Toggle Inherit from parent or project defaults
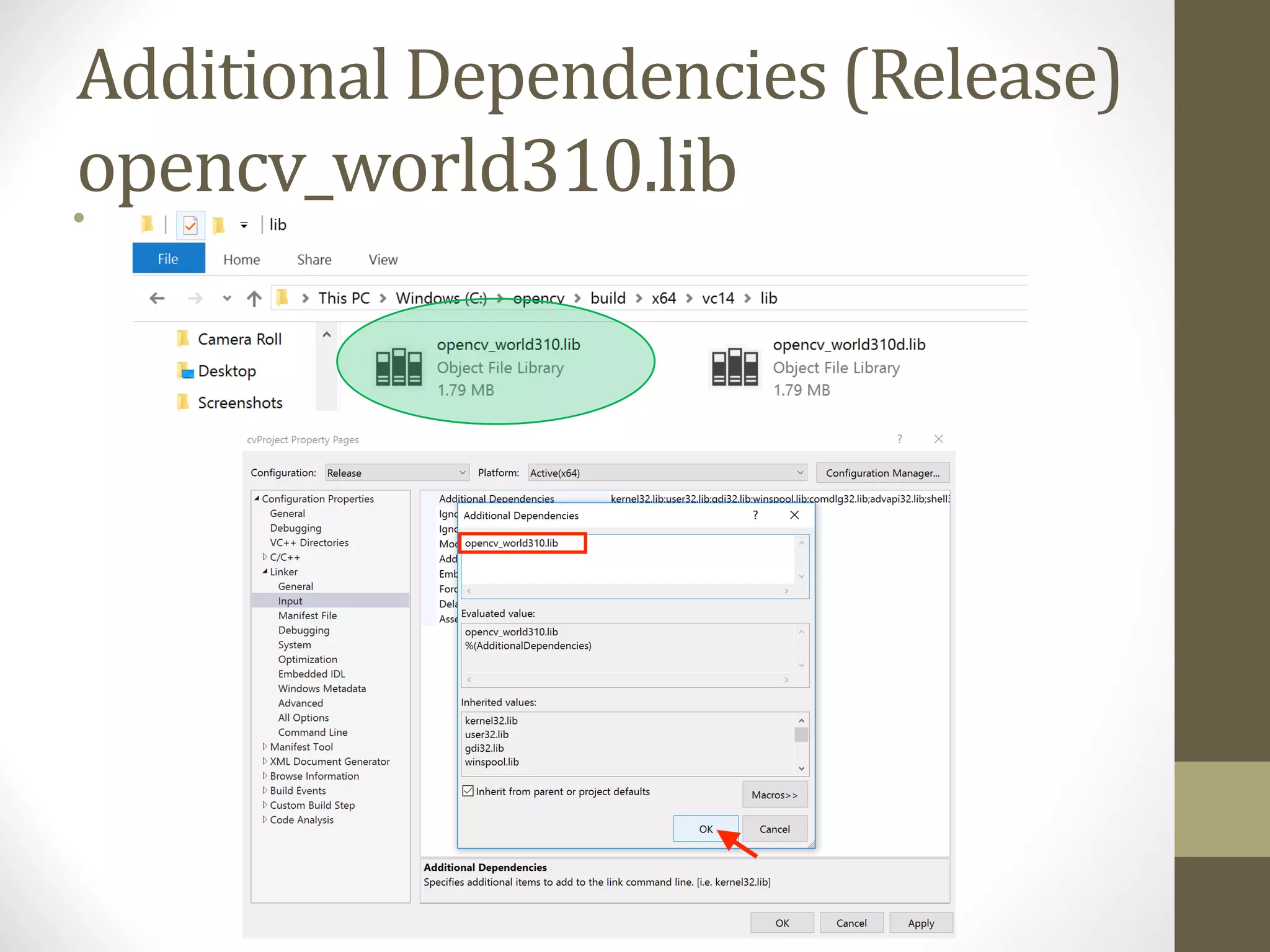The height and width of the screenshot is (952, 1270). click(x=468, y=791)
